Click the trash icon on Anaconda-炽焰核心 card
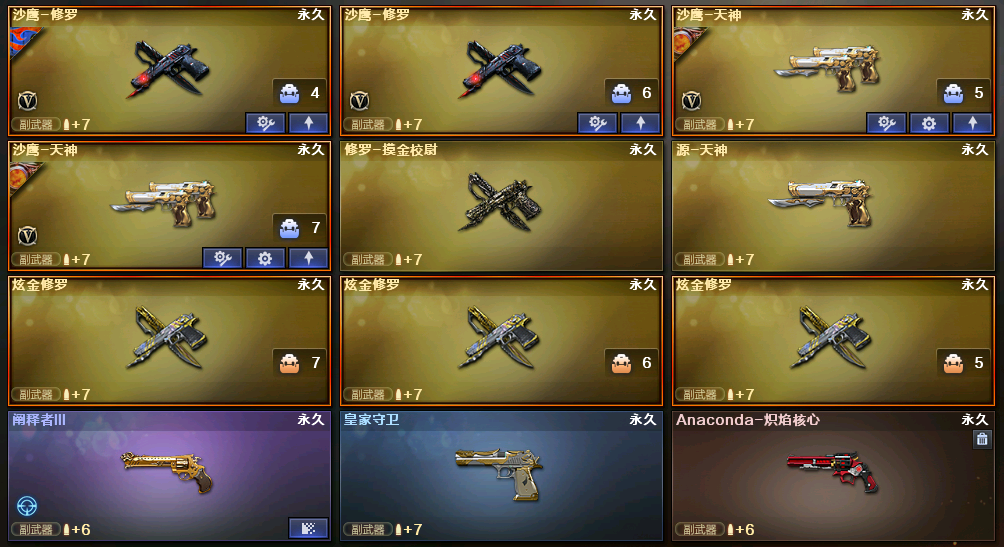The width and height of the screenshot is (1004, 547). (x=982, y=439)
